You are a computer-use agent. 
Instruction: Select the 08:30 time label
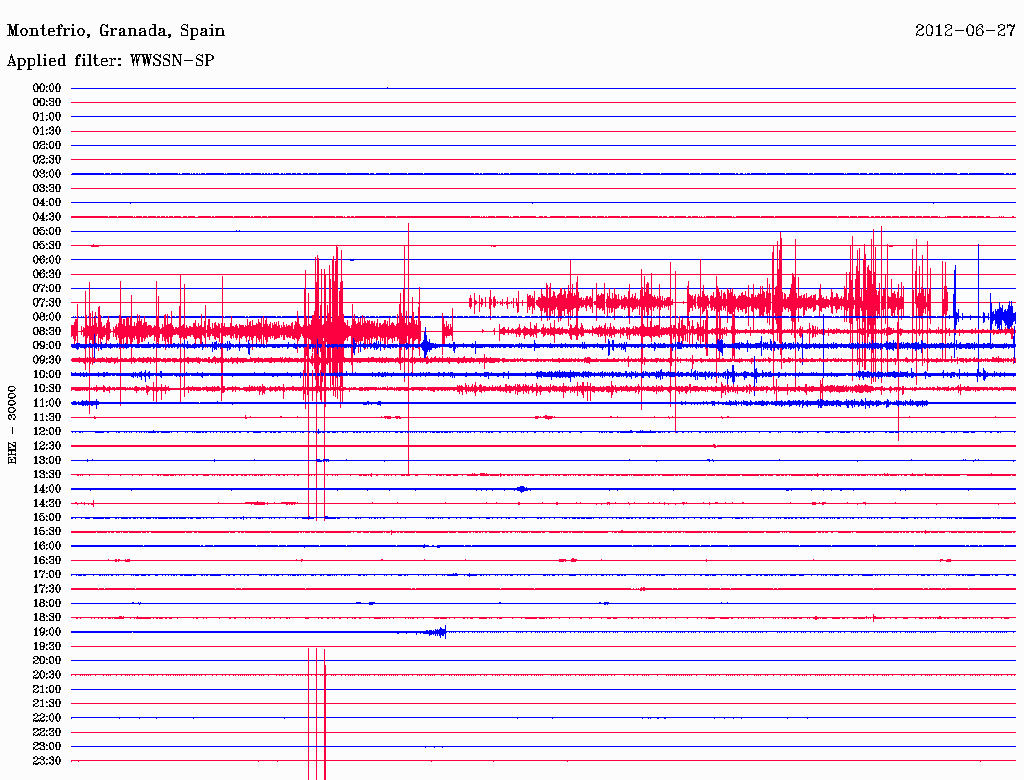[x=47, y=332]
